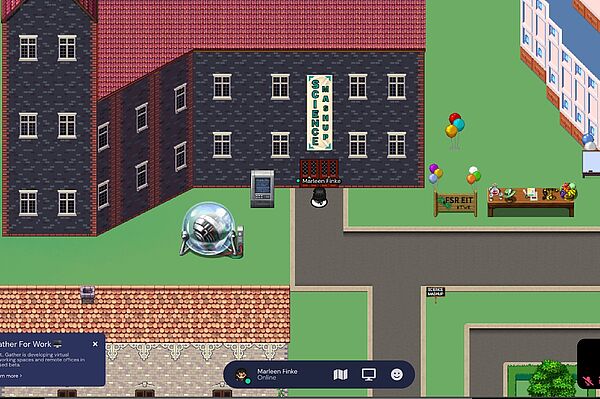600x399 pixels.
Task: Click the Marleen Finke name tag above avatar
Action: pos(319,181)
